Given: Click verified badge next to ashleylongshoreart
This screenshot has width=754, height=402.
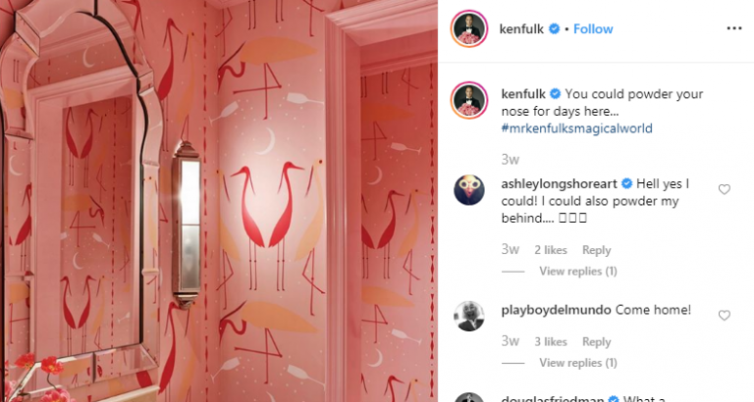Looking at the screenshot, I should (627, 184).
